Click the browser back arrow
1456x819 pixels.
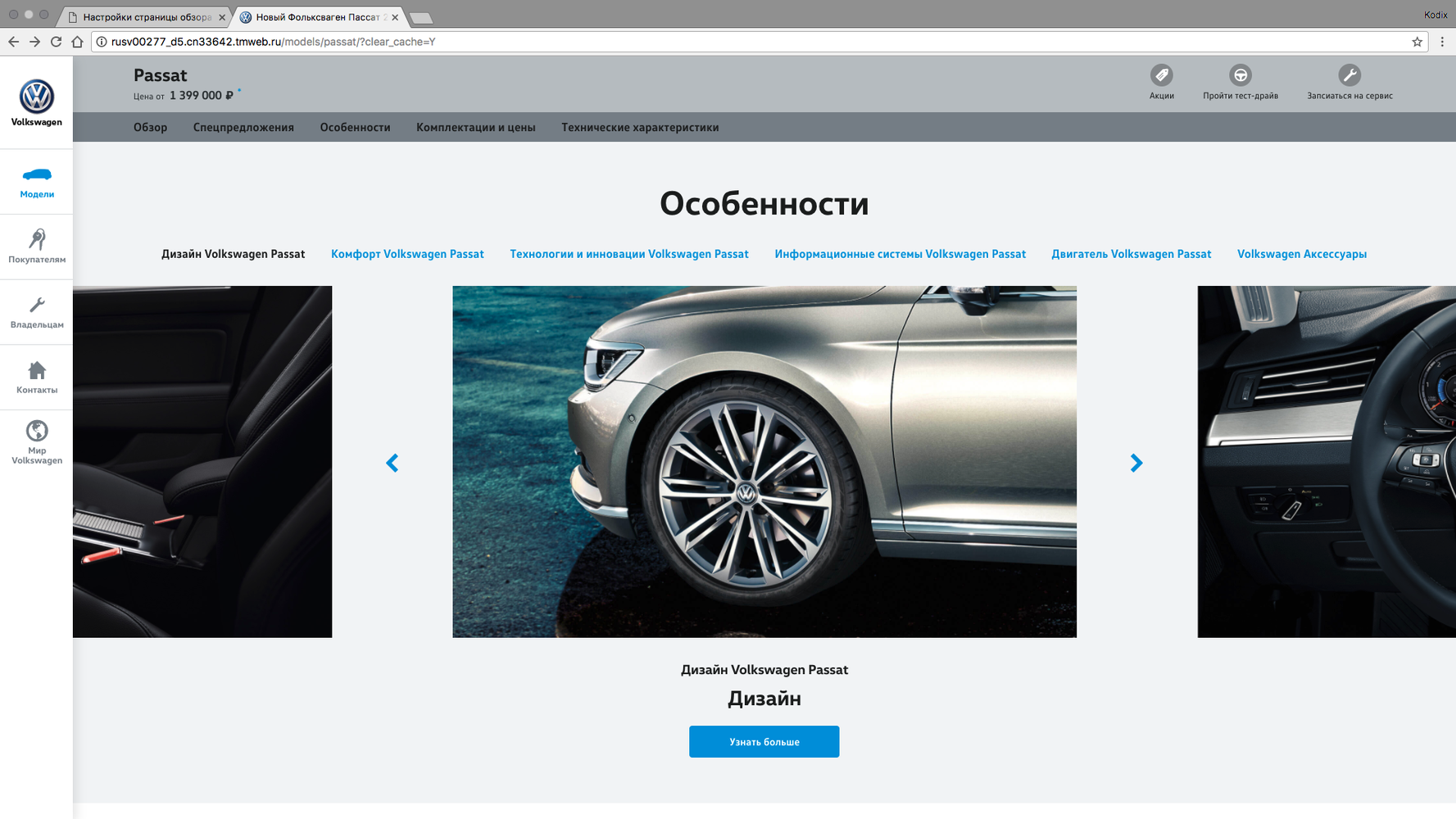[13, 42]
